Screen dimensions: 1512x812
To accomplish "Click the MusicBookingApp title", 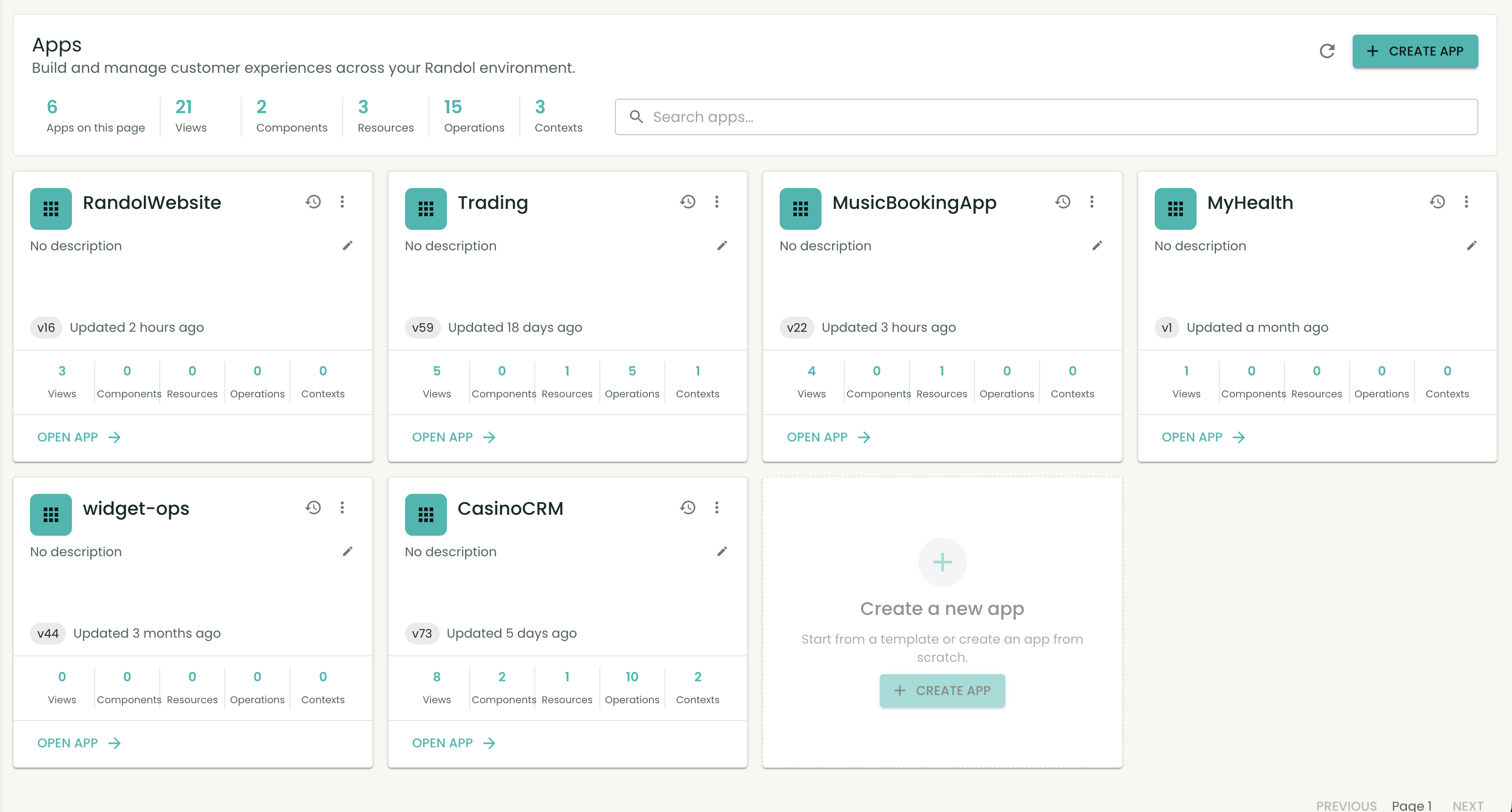I will 914,203.
